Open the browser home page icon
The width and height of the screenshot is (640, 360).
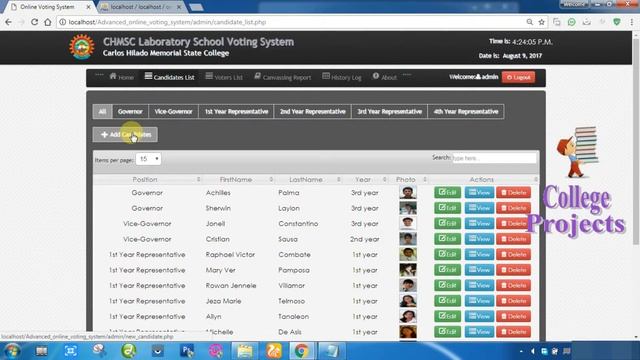pos(48,22)
